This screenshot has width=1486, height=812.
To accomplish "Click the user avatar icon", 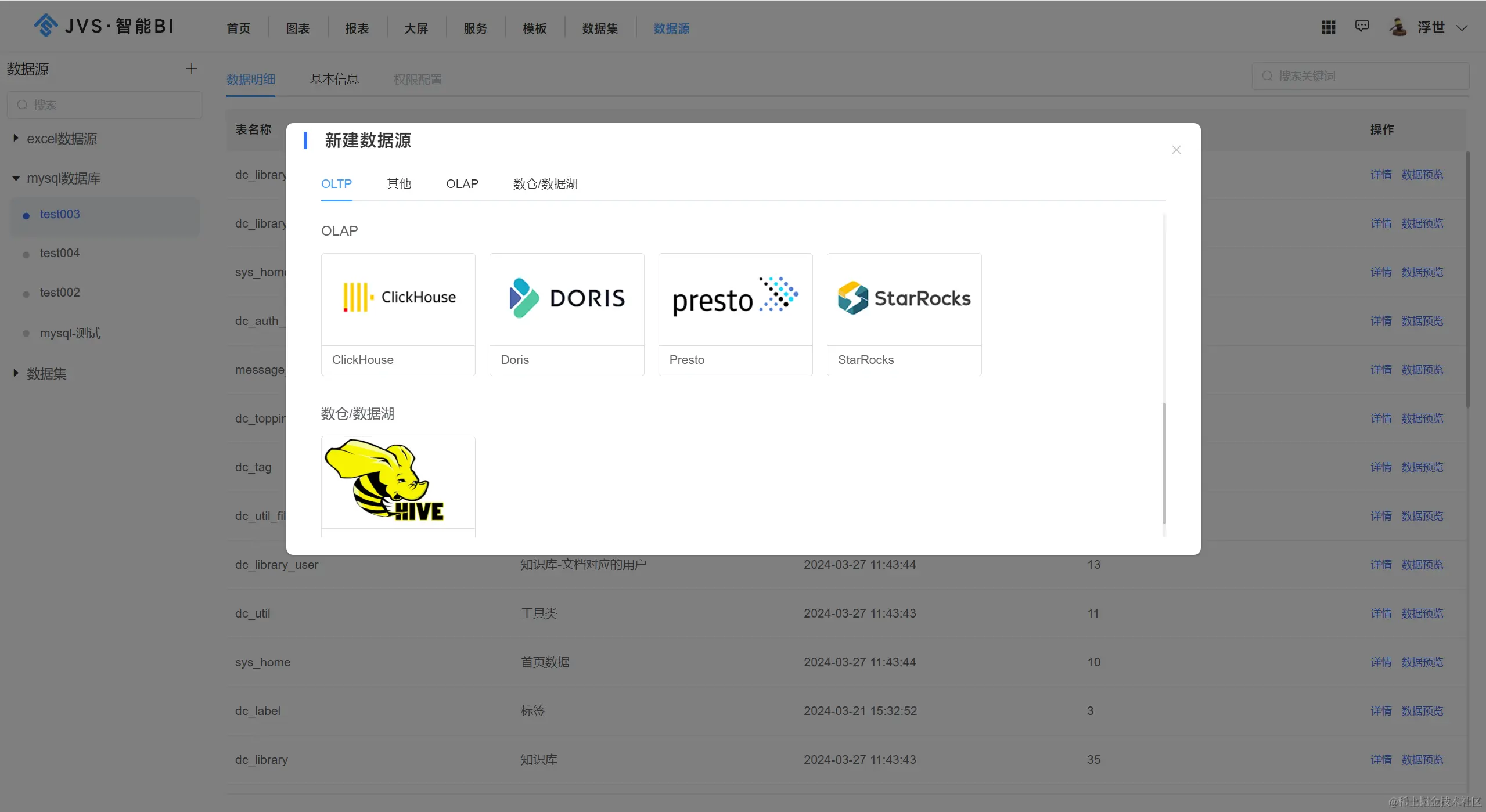I will (1398, 27).
